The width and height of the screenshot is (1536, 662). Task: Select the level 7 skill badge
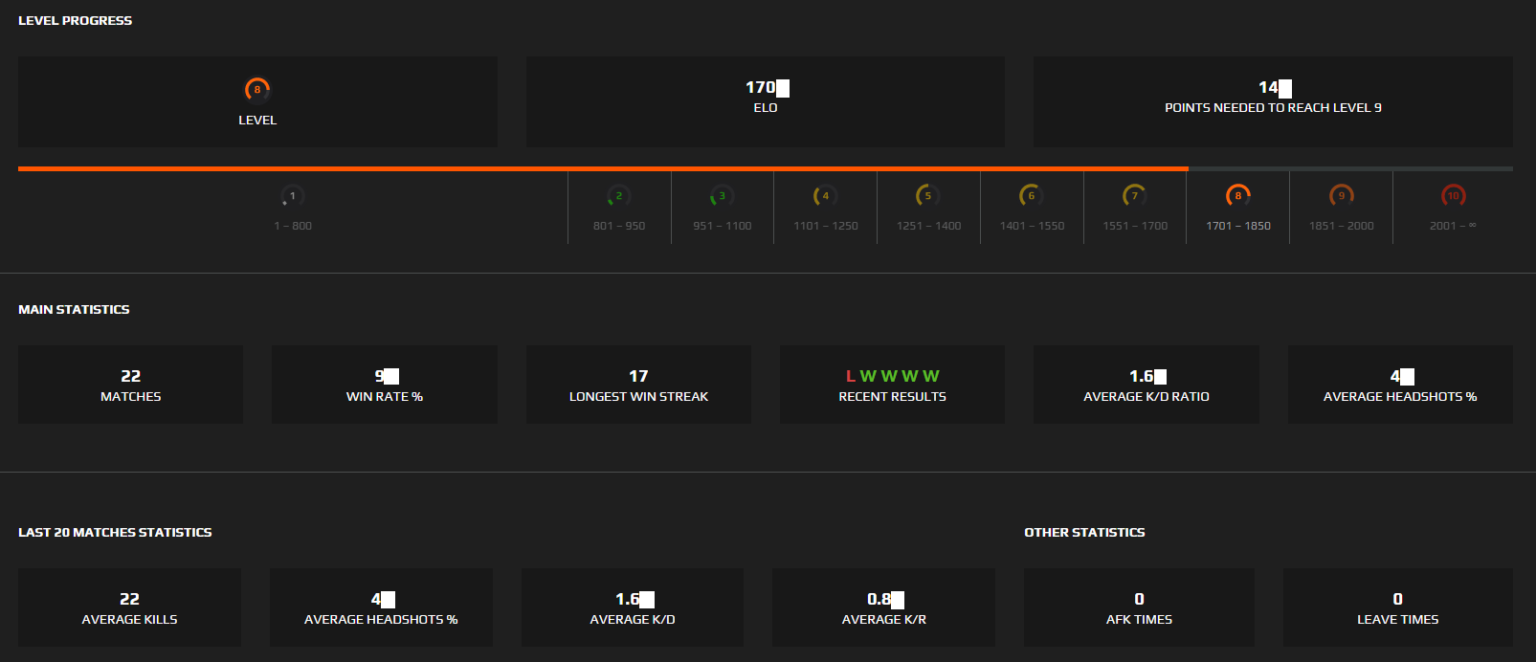1134,196
